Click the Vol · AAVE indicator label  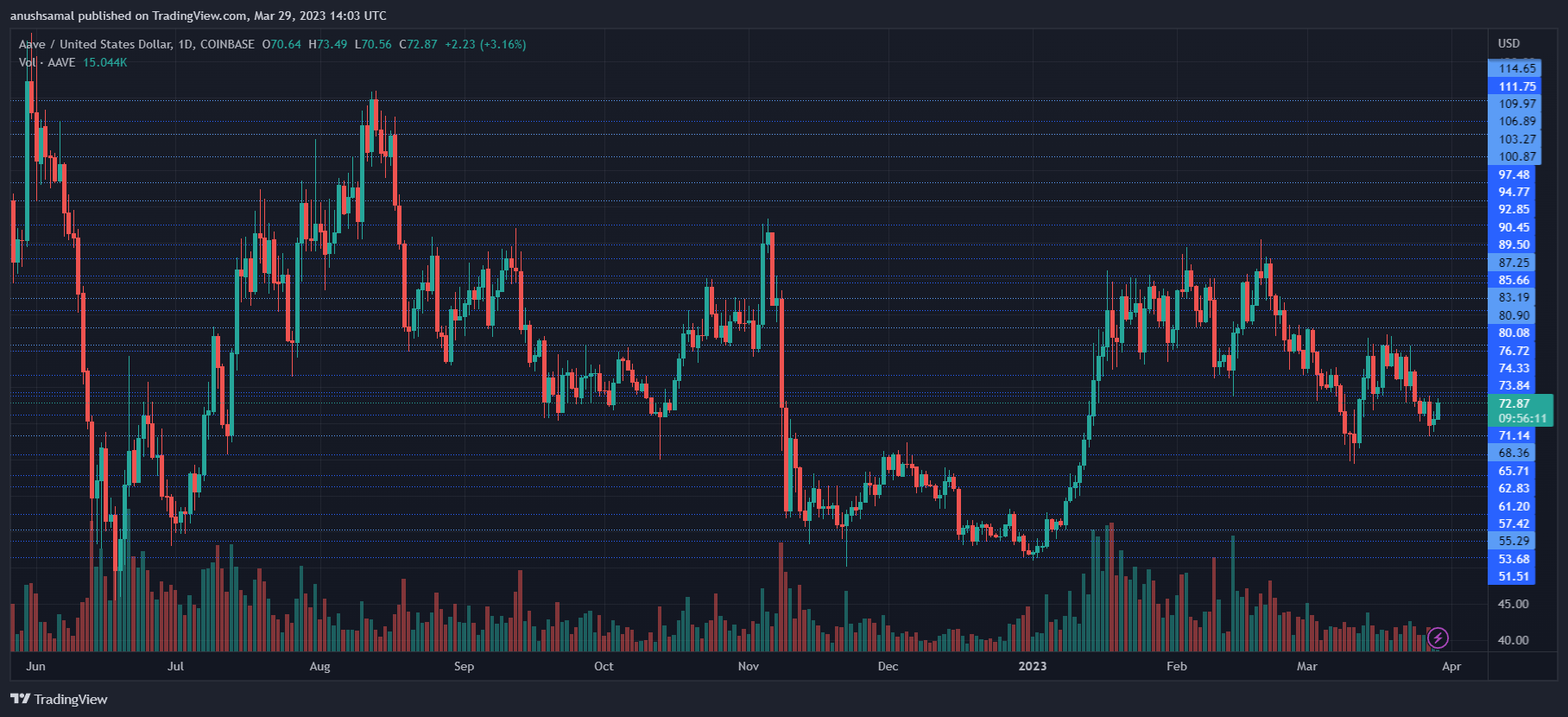pos(47,62)
